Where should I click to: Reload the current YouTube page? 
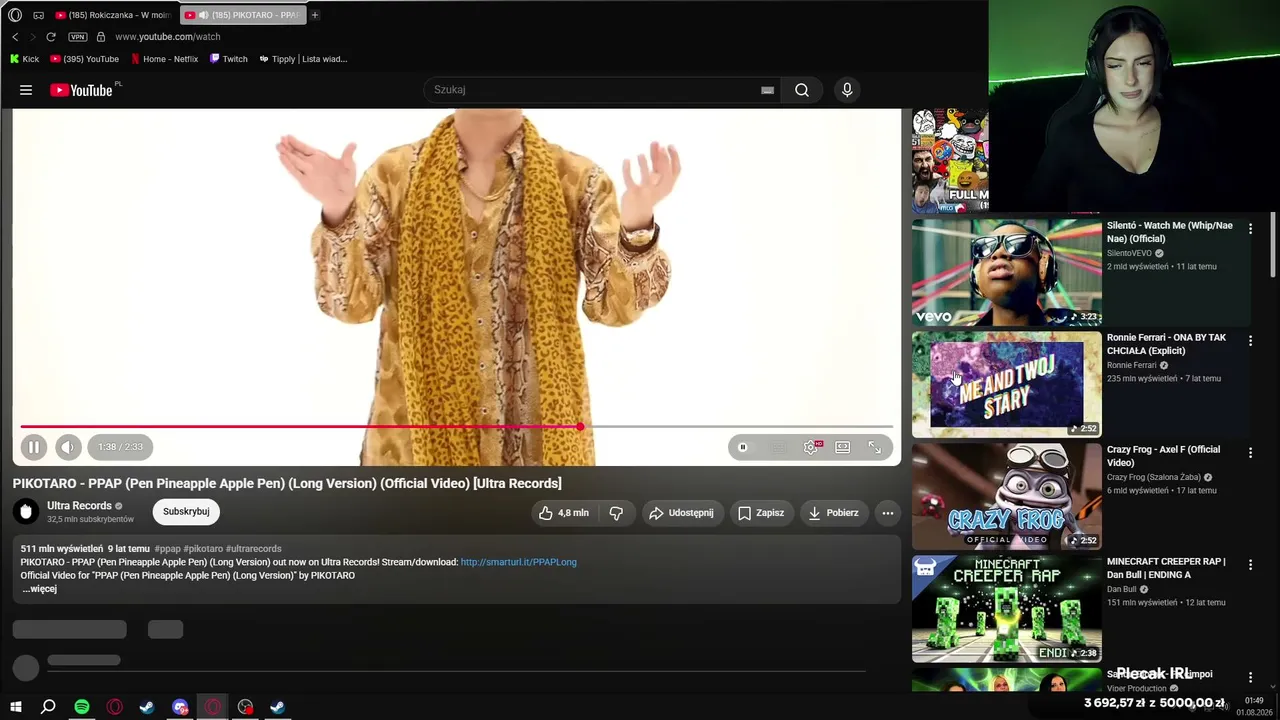click(51, 37)
